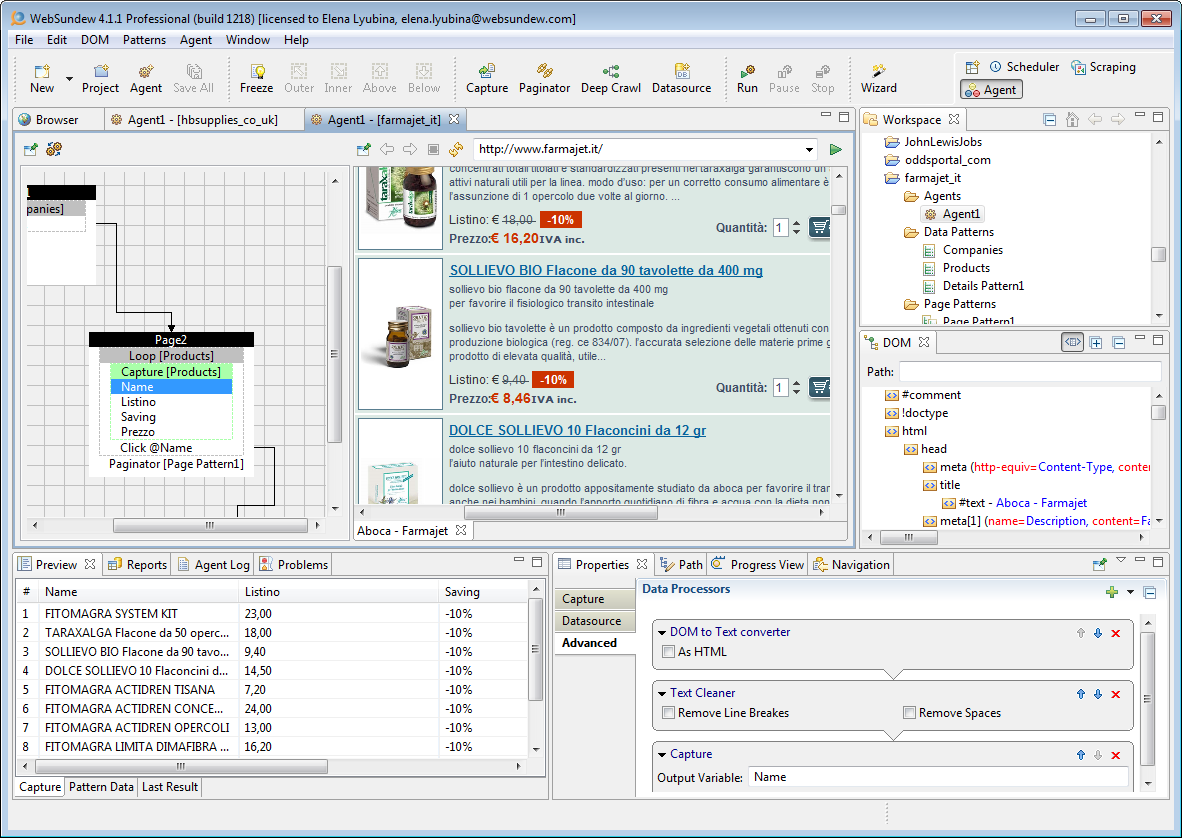This screenshot has width=1182, height=838.
Task: Open the Agent Log tab
Action: (x=214, y=564)
